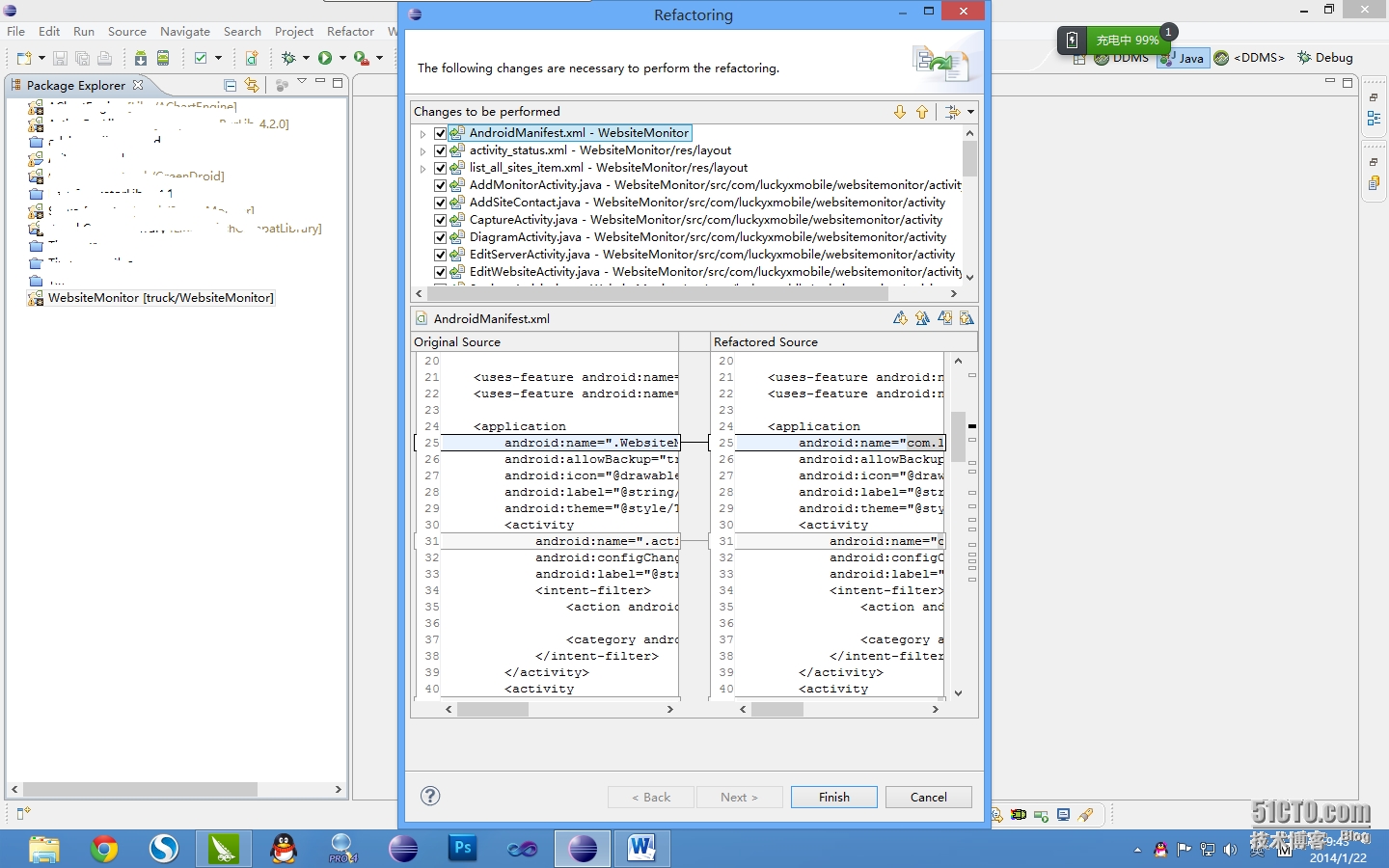Open the Refactor menu
The width and height of the screenshot is (1389, 868).
(x=350, y=31)
